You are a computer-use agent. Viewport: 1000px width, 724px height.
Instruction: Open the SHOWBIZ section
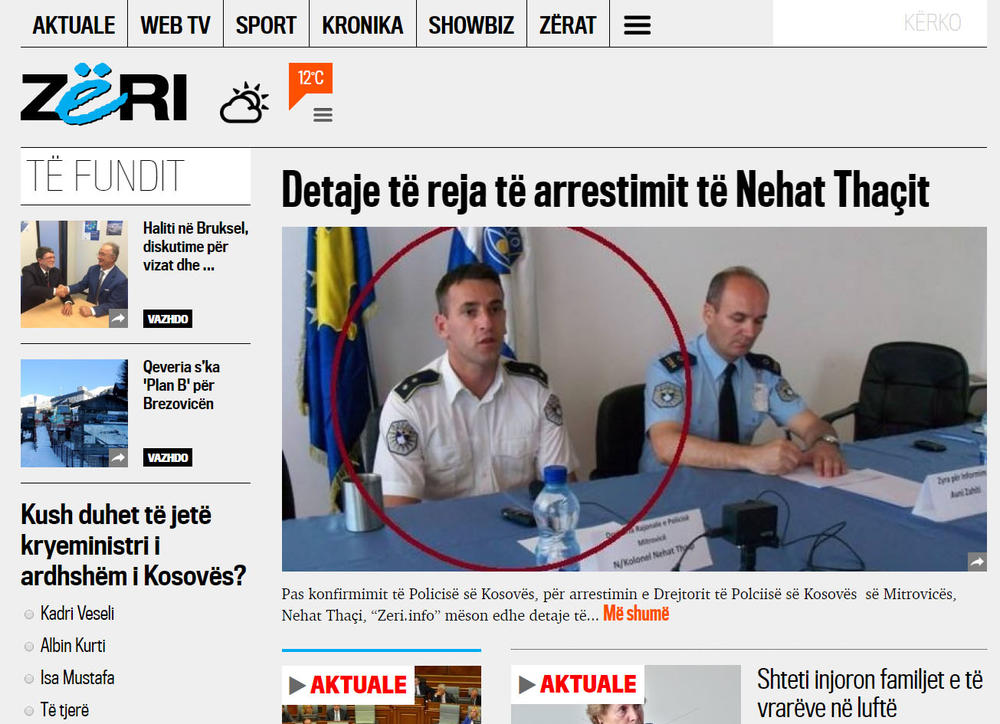(471, 26)
